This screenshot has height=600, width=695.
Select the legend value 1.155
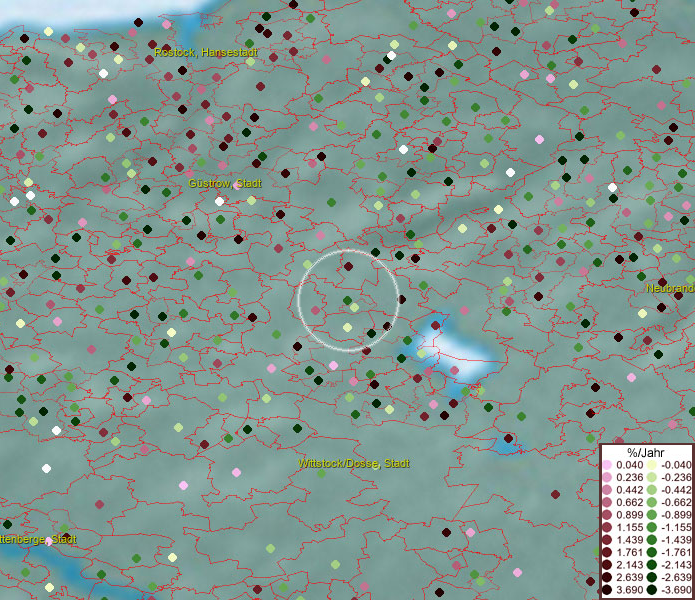(629, 527)
